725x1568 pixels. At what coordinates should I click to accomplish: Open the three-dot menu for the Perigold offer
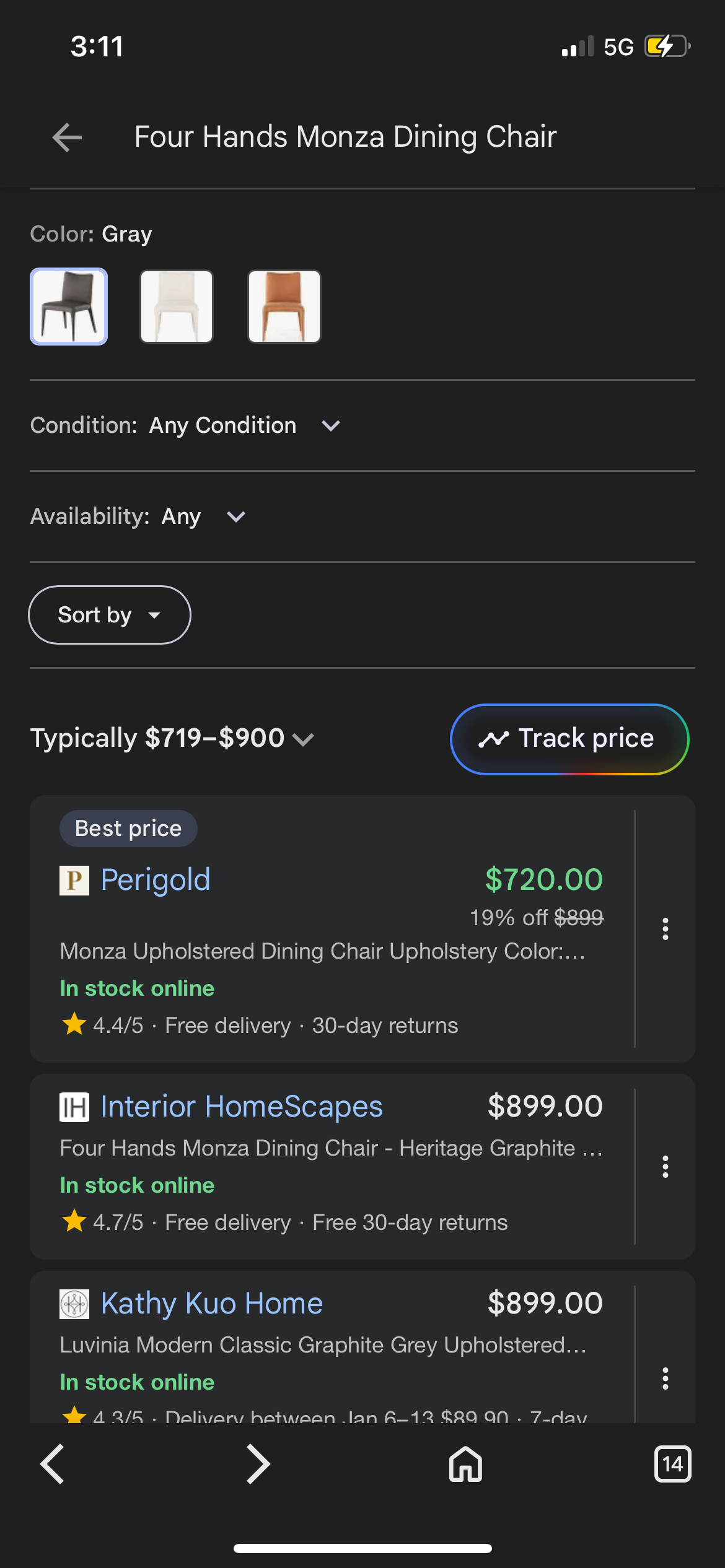coord(665,928)
